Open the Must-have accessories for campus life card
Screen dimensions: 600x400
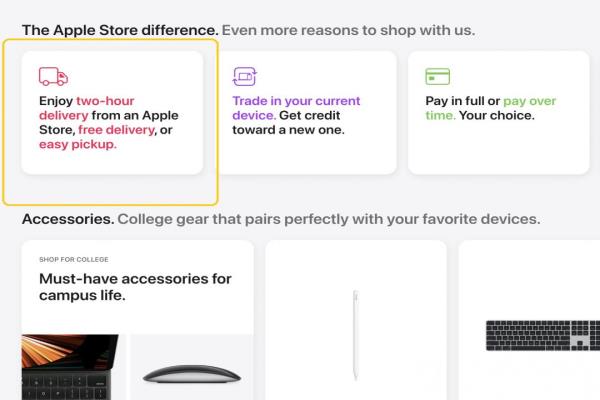(137, 320)
